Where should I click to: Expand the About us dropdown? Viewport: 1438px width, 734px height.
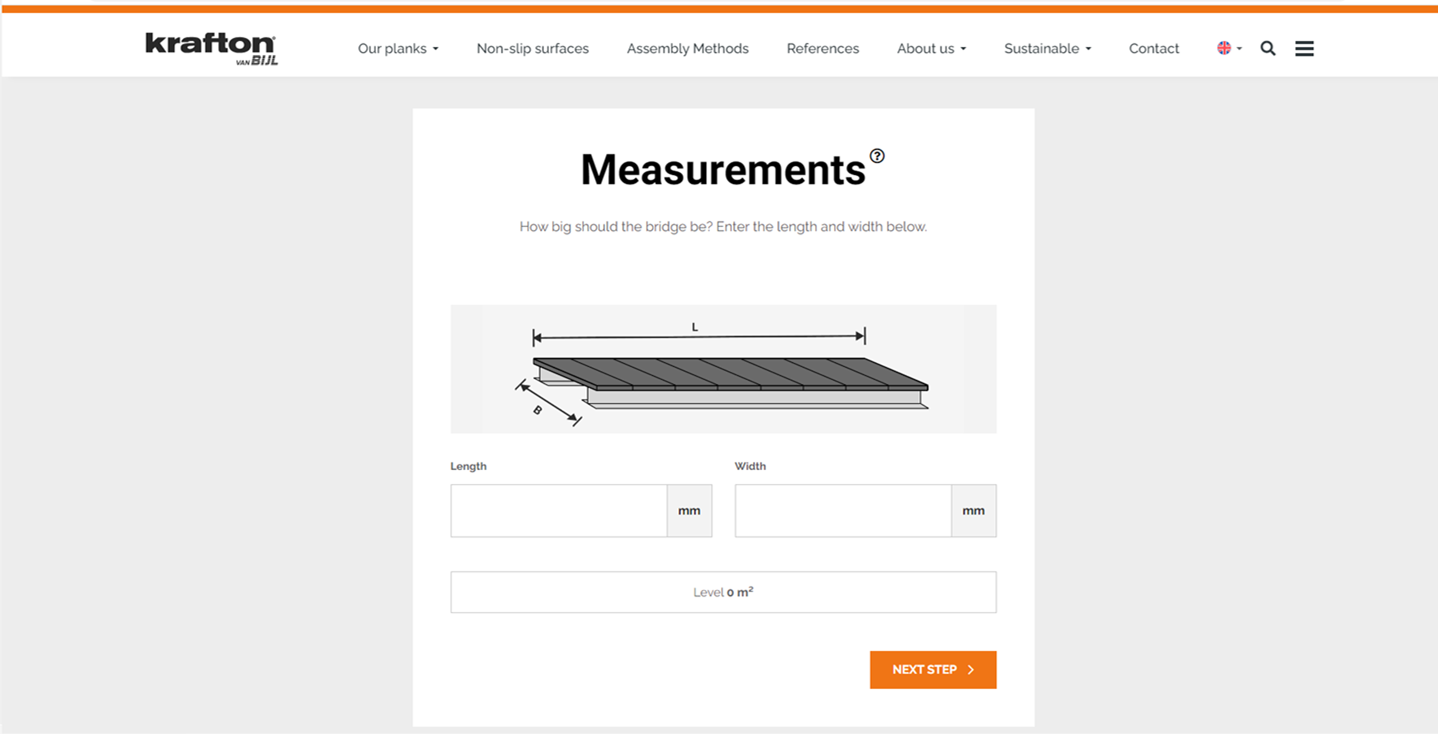(931, 48)
